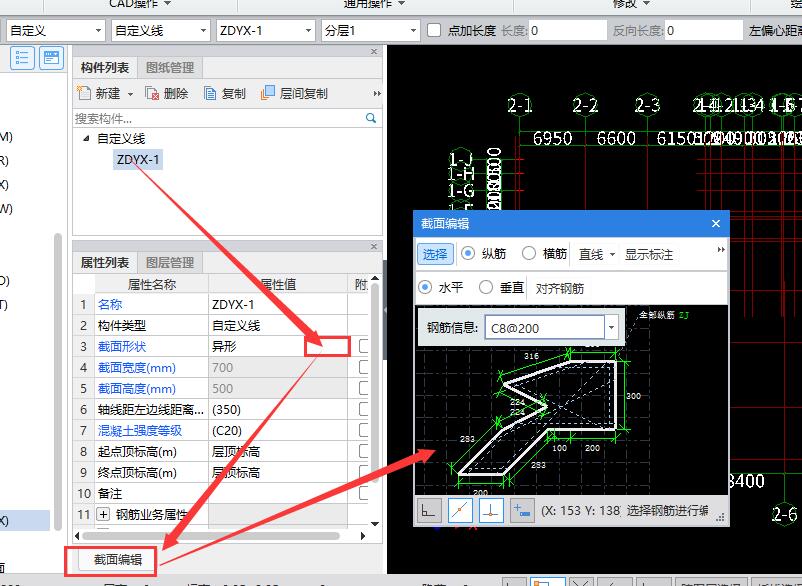Open the CAD操作 ribbon group menu
Screen dimensions: 802x586
point(140,4)
